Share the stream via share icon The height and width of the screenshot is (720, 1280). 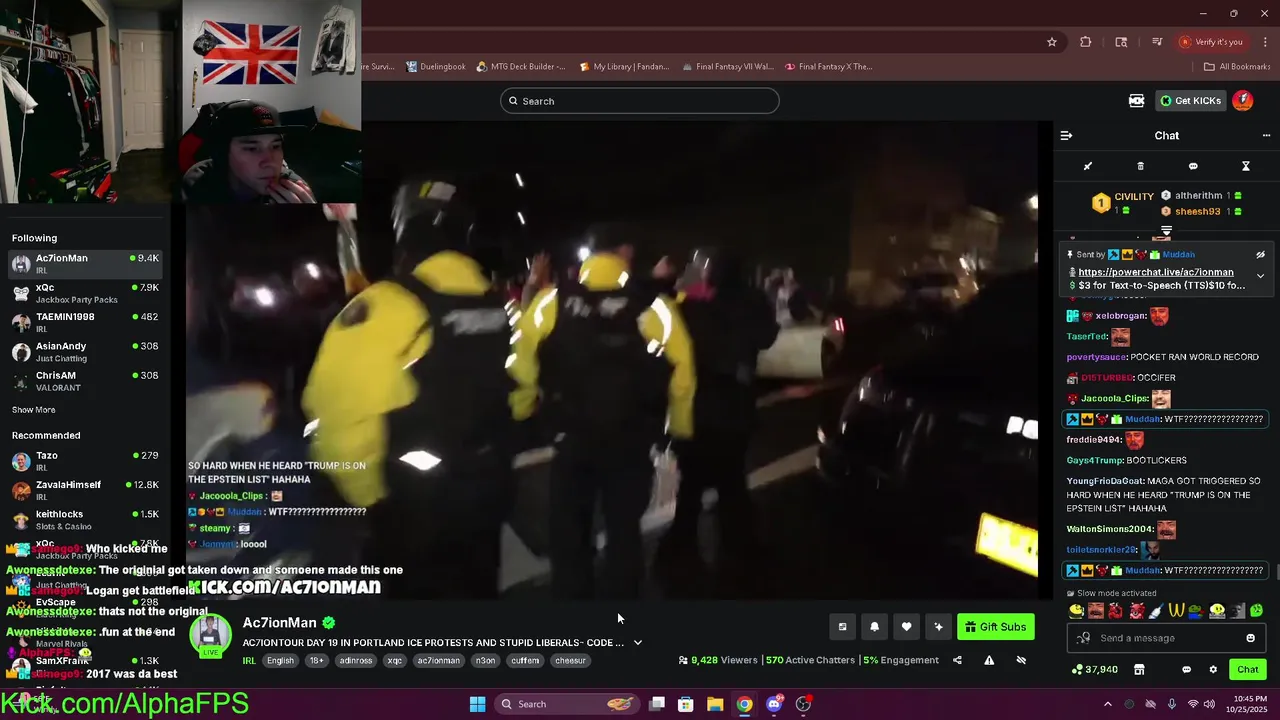[957, 660]
